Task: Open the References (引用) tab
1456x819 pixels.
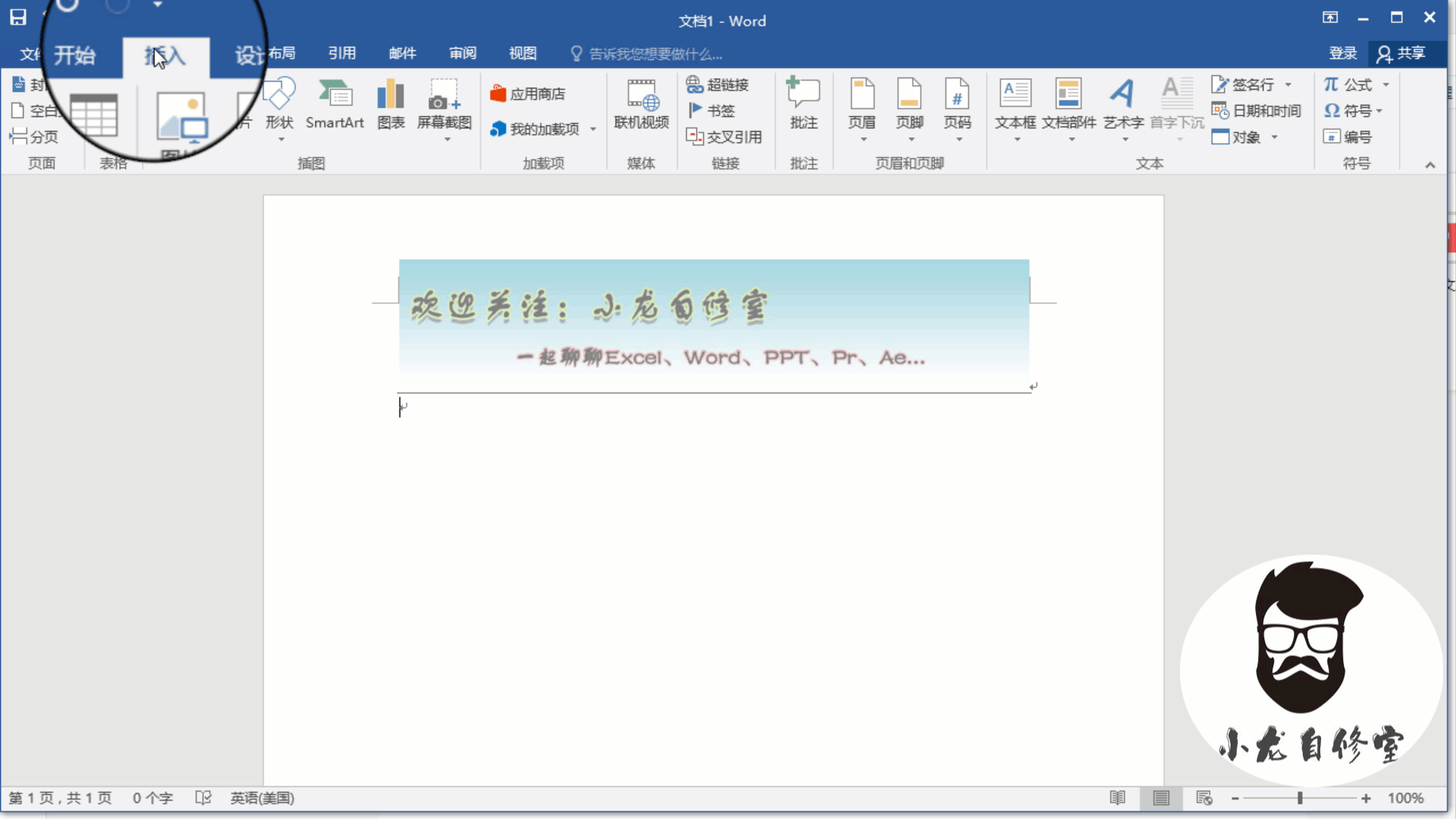Action: pyautogui.click(x=342, y=53)
